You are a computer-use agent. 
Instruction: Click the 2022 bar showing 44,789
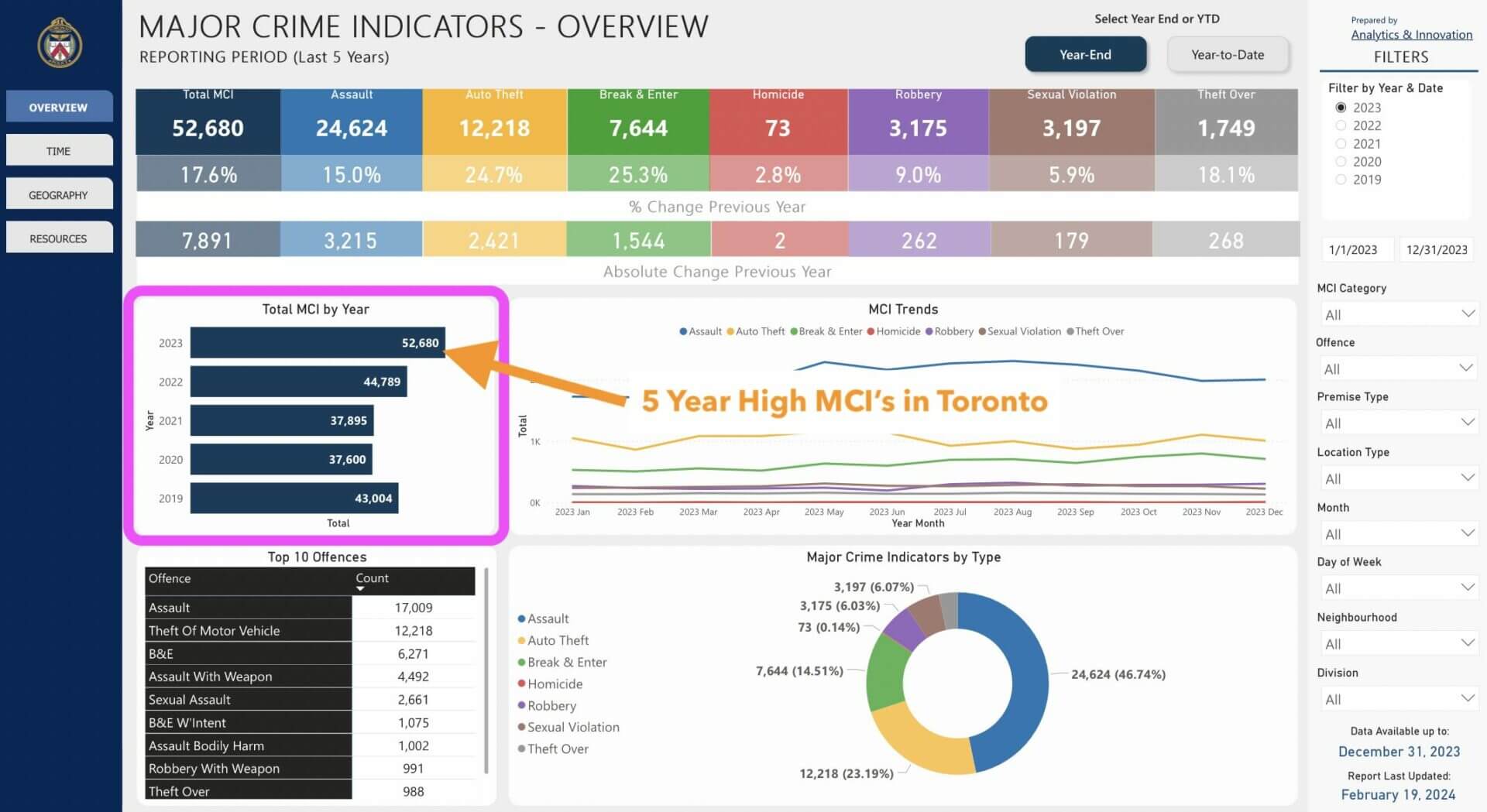coord(298,382)
